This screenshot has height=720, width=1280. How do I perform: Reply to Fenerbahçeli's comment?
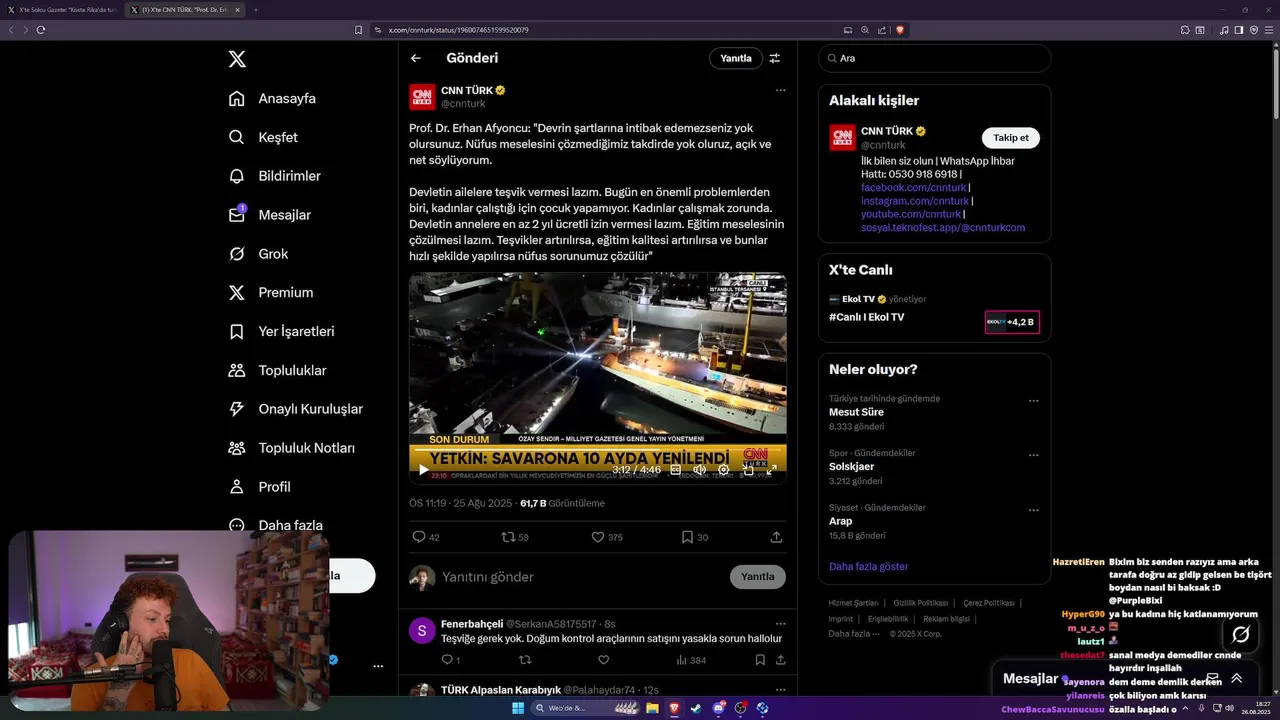[x=447, y=660]
